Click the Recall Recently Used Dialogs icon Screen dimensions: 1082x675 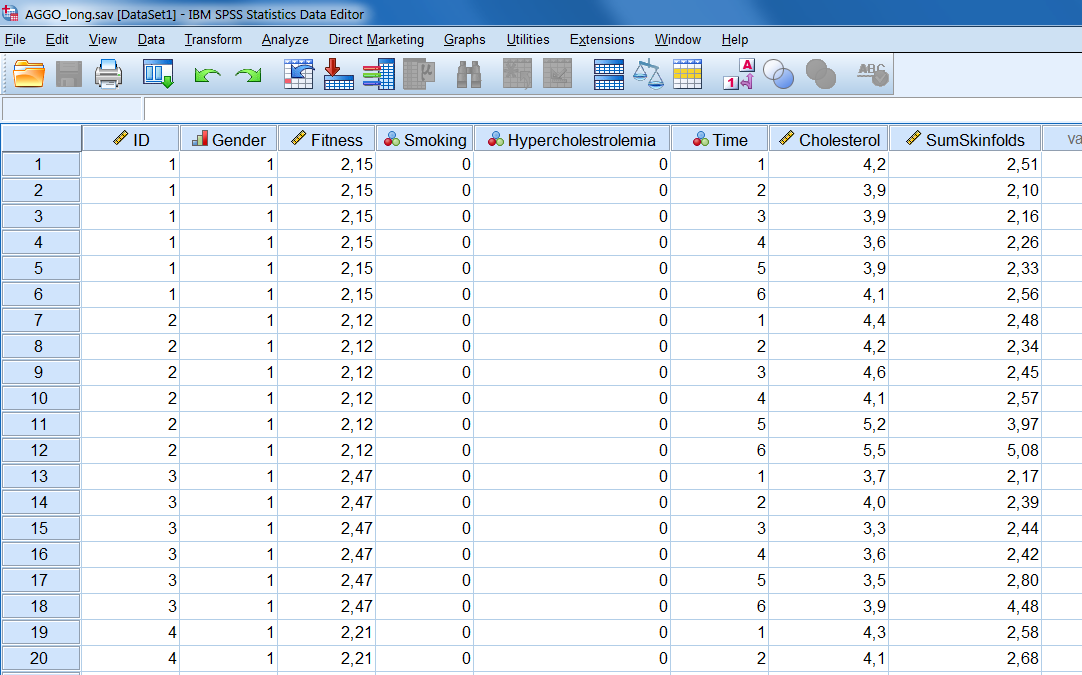[158, 73]
